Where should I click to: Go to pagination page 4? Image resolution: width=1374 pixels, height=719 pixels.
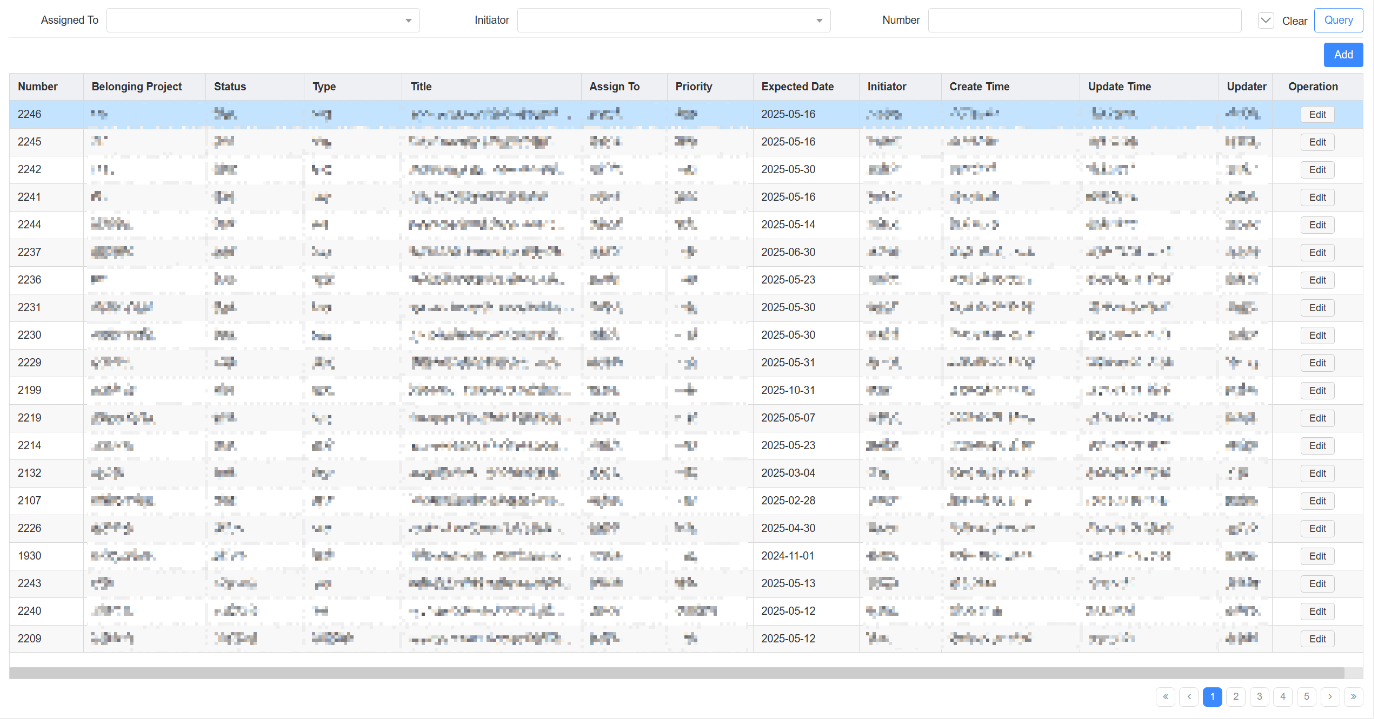[1283, 697]
